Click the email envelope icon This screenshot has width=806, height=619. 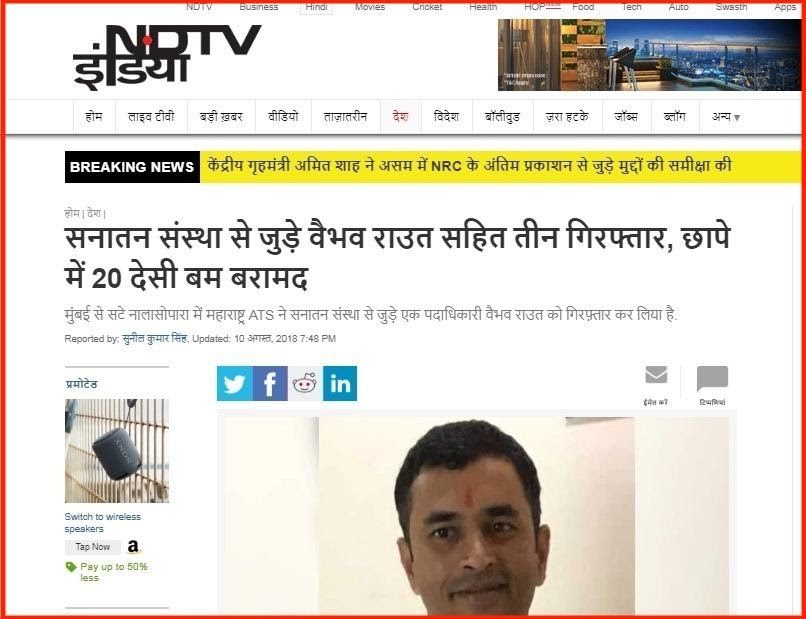pos(656,375)
